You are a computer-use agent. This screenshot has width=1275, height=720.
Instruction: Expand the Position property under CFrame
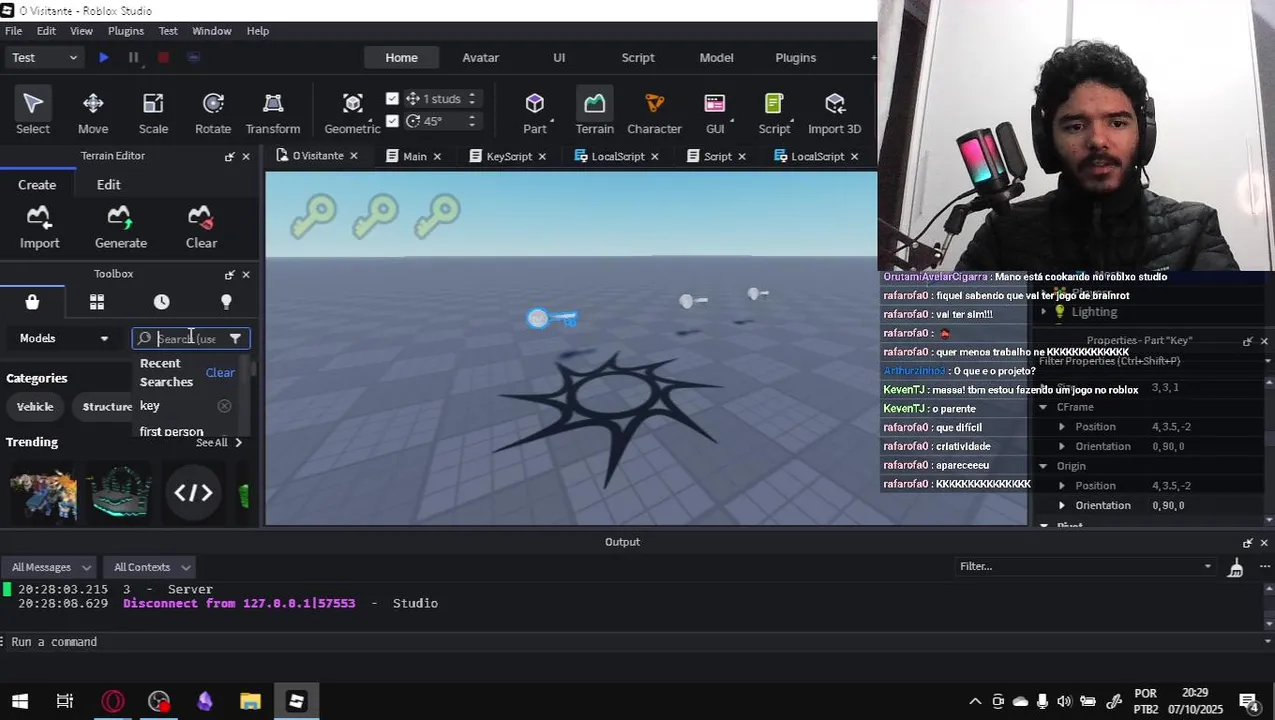point(1062,427)
